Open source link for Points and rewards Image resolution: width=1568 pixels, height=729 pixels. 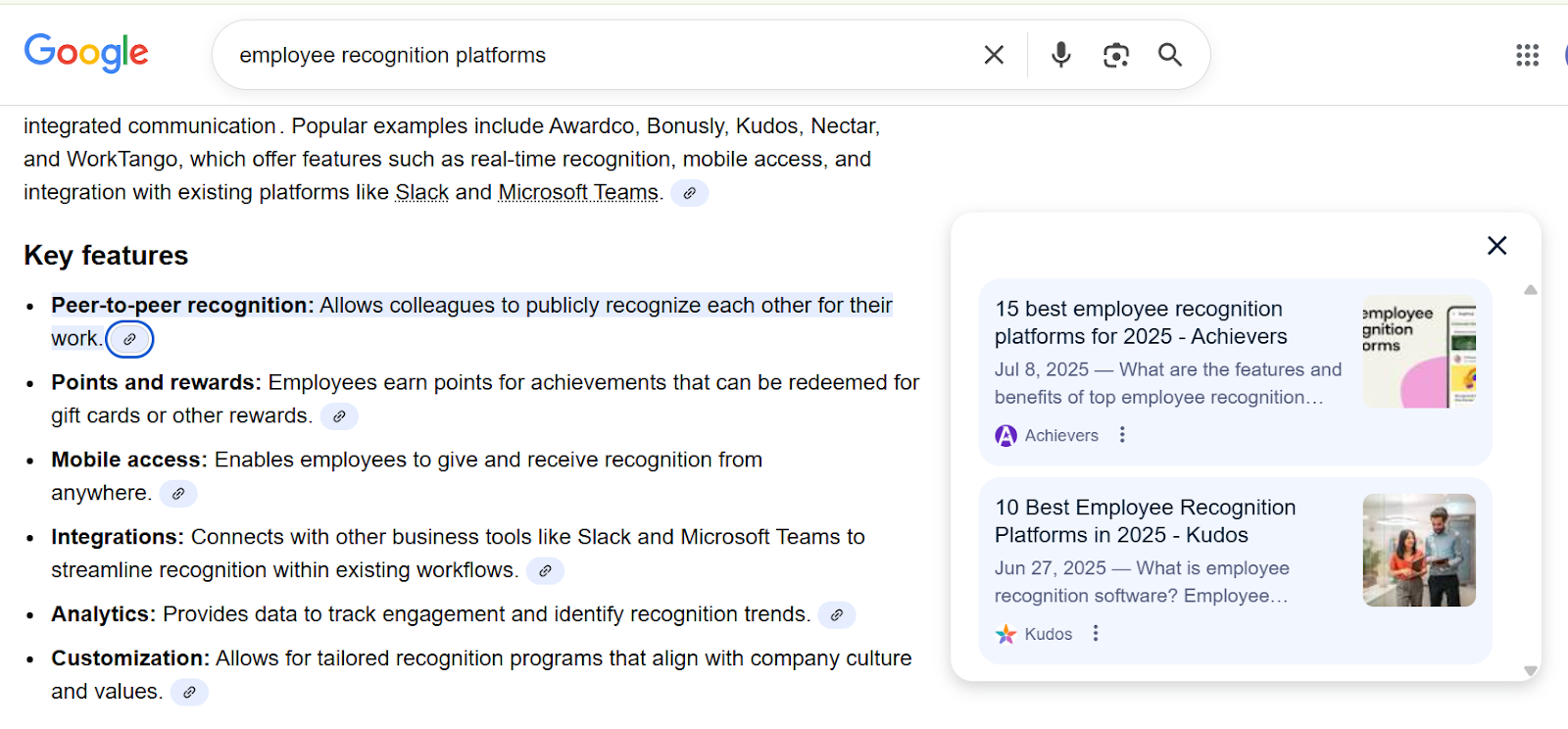tap(339, 416)
